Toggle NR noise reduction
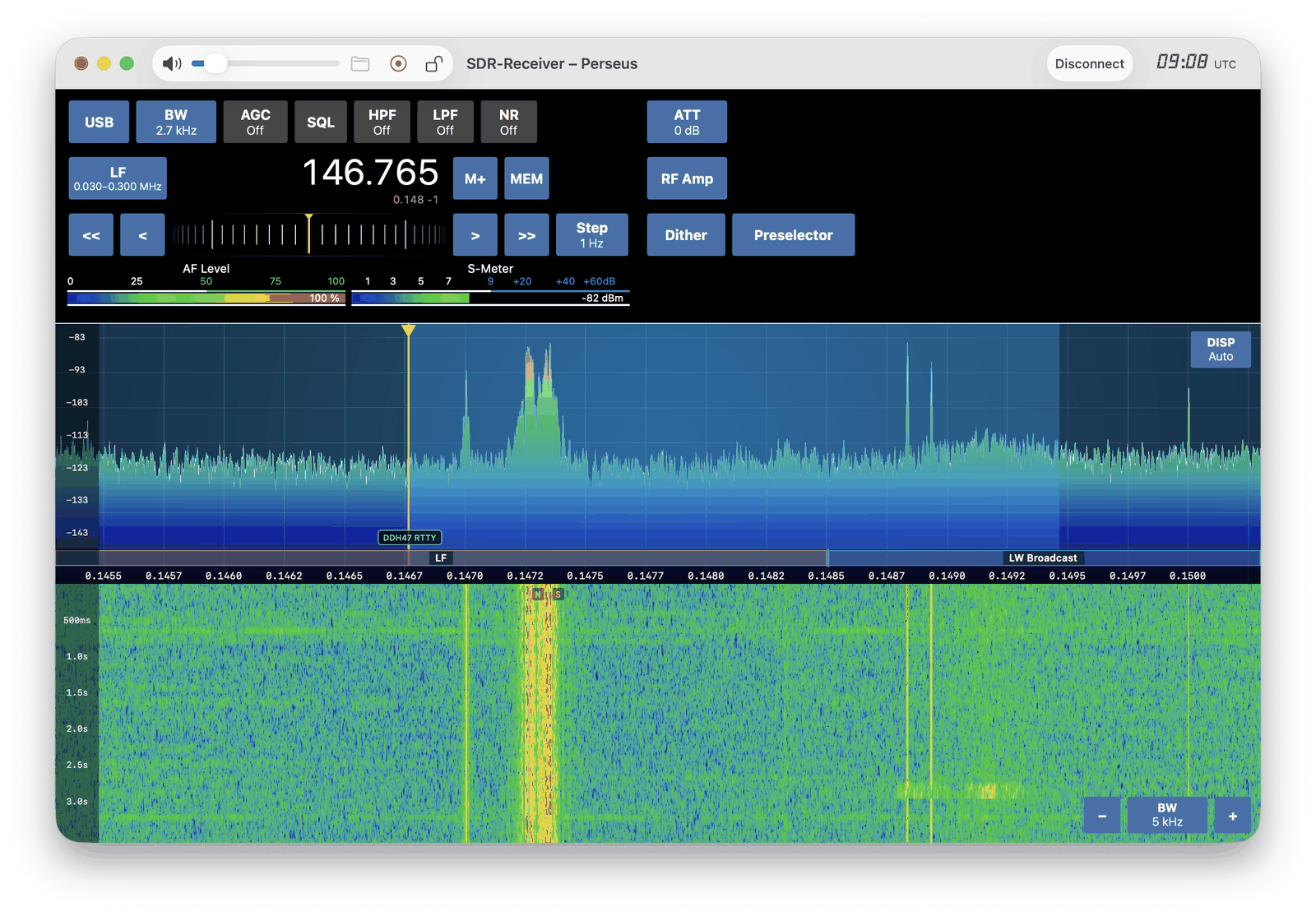 click(x=508, y=122)
